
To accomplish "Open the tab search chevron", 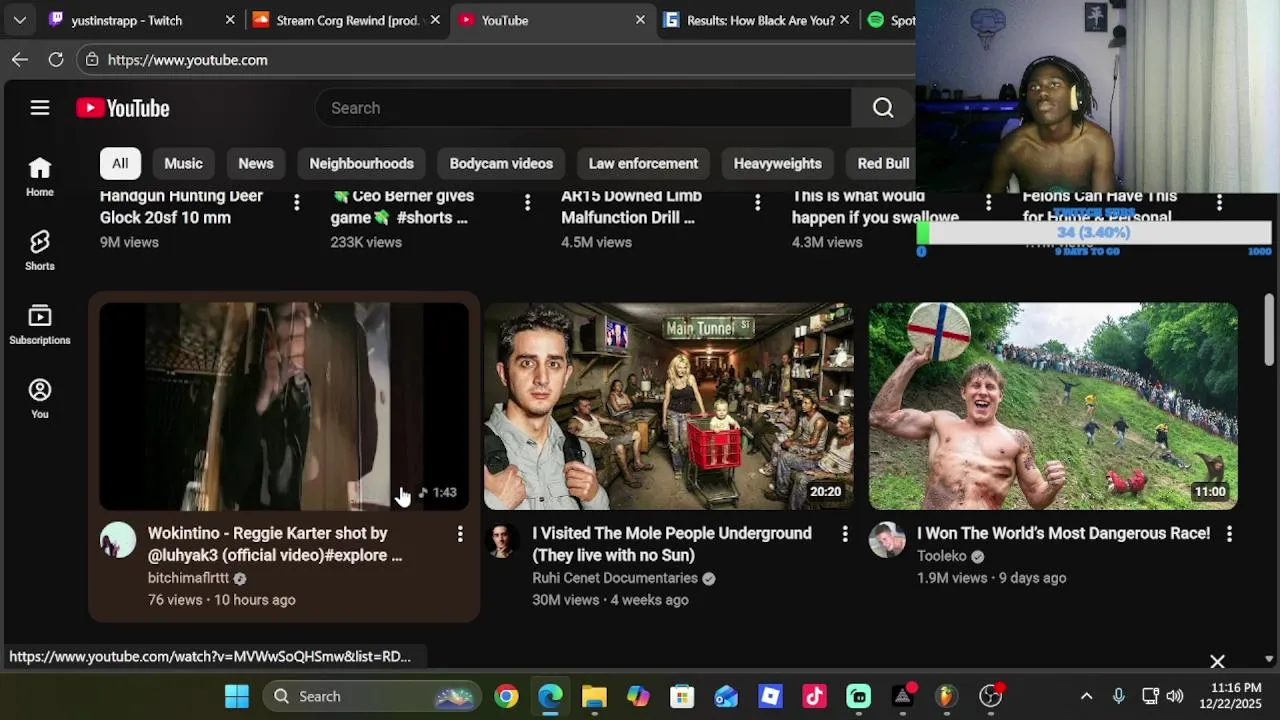I will [x=19, y=20].
